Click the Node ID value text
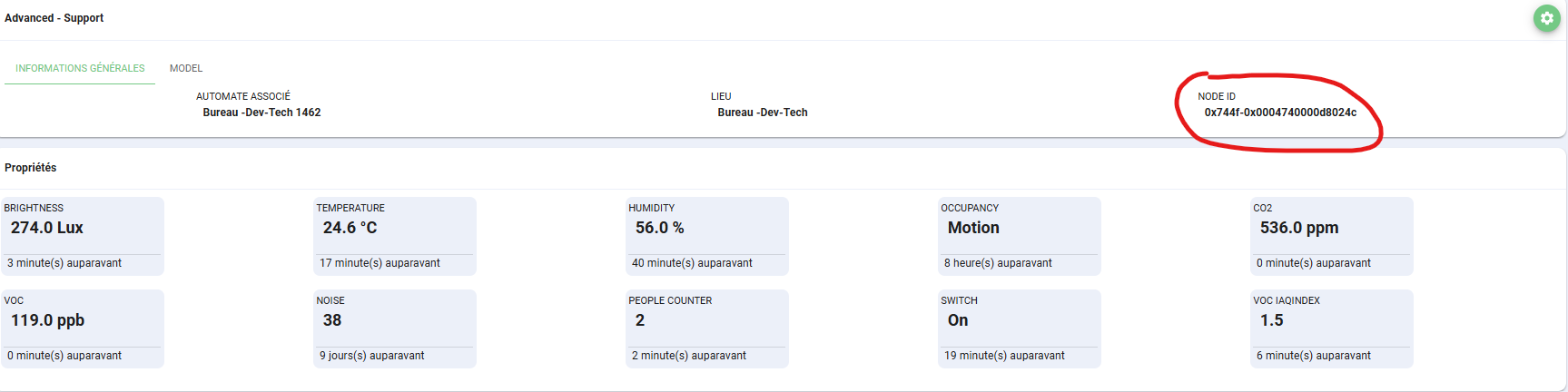 (x=1280, y=113)
